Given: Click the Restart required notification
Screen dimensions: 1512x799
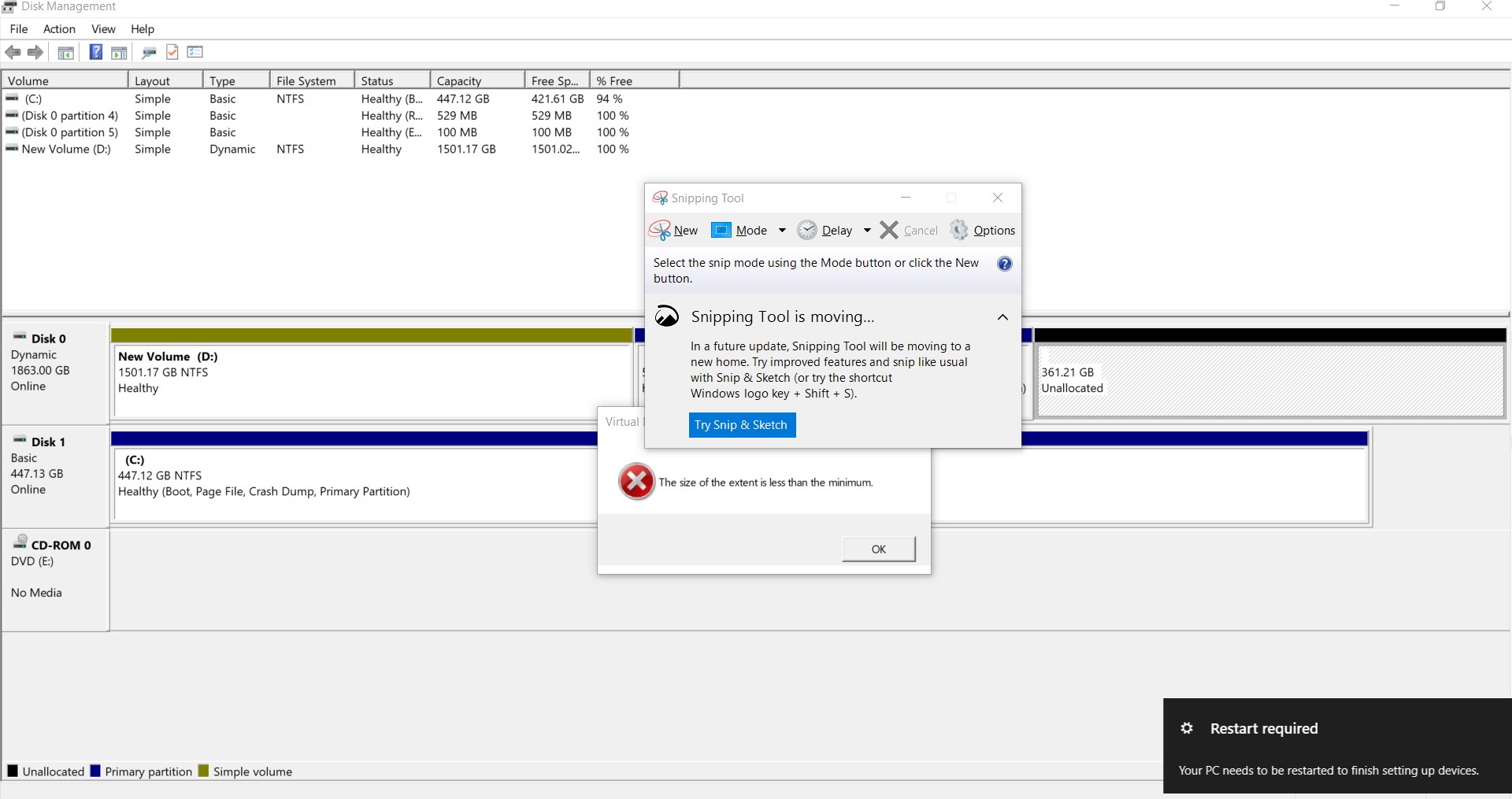Looking at the screenshot, I should 1337,745.
